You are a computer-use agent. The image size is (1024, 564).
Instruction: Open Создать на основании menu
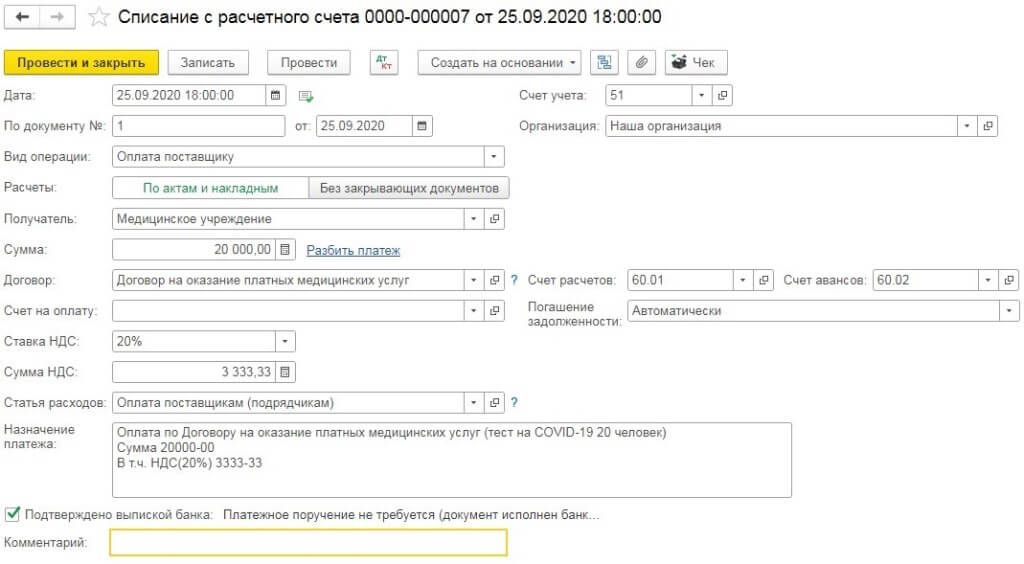click(x=500, y=63)
